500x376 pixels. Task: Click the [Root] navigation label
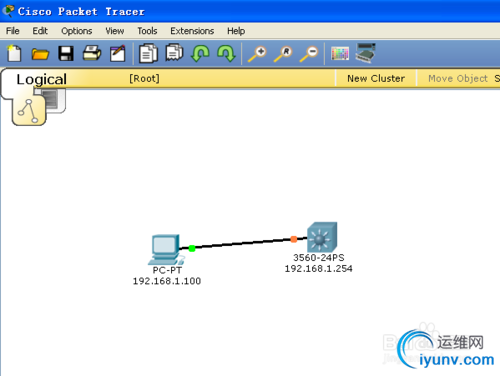coord(144,79)
